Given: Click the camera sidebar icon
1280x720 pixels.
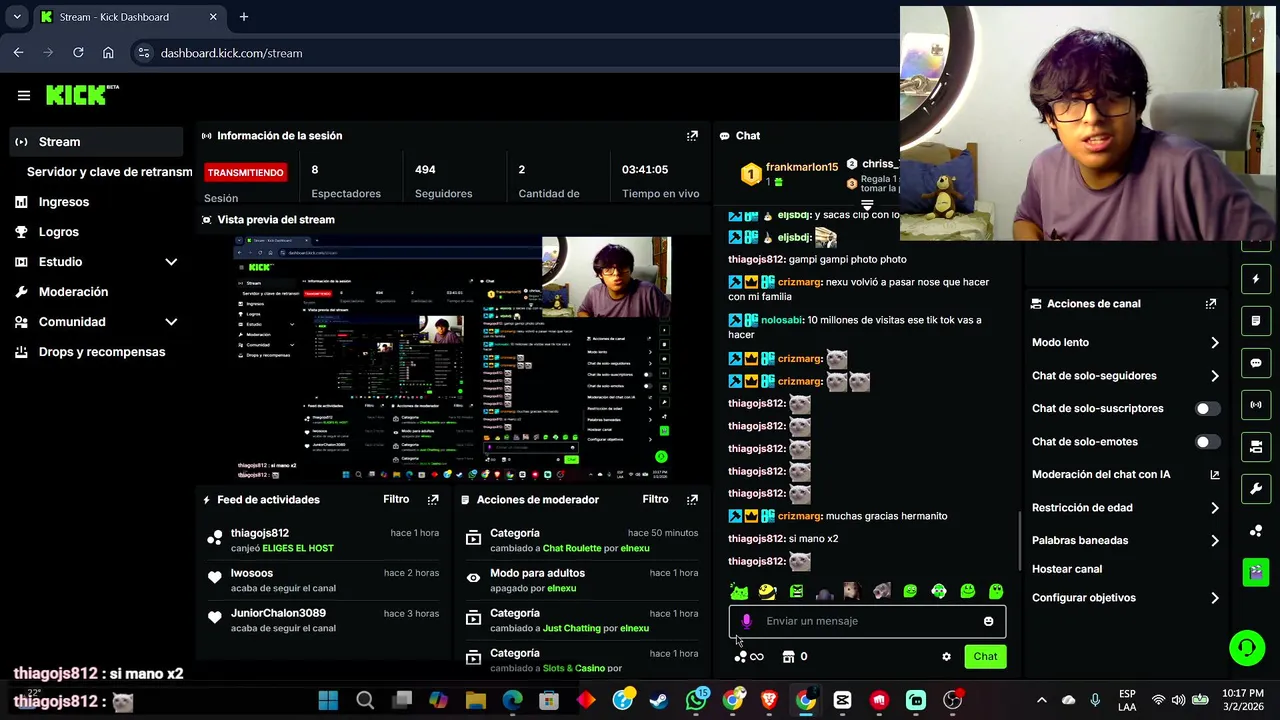Looking at the screenshot, I should point(1256,447).
